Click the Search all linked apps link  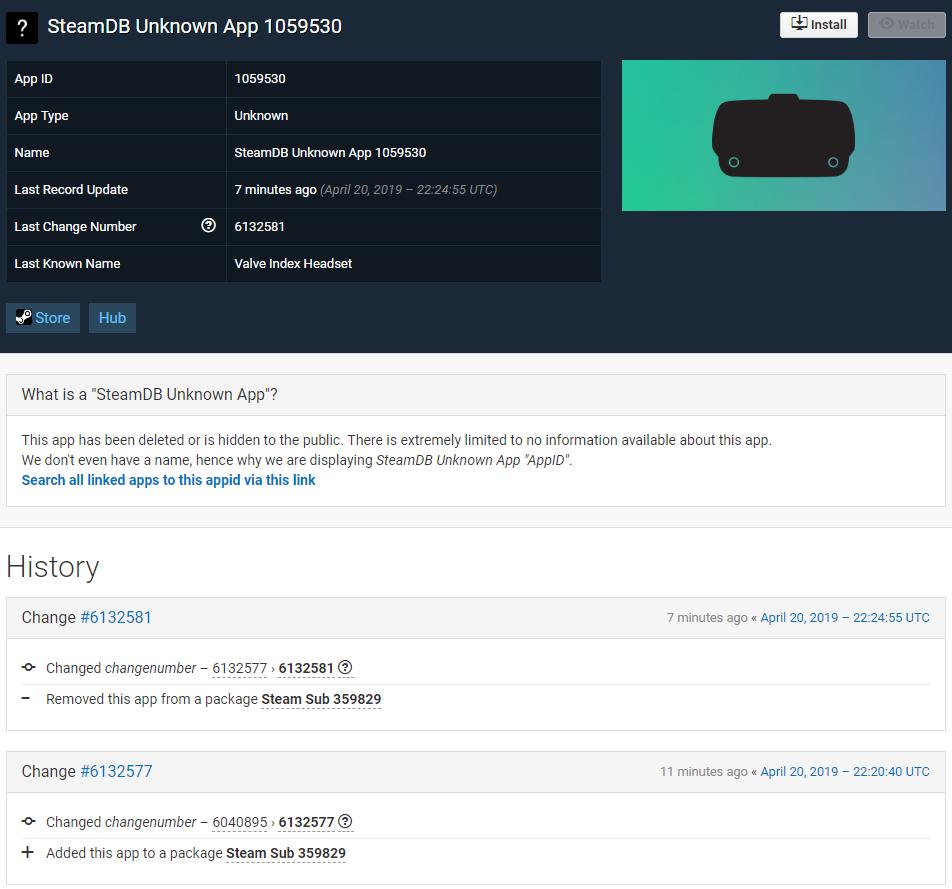coord(168,480)
